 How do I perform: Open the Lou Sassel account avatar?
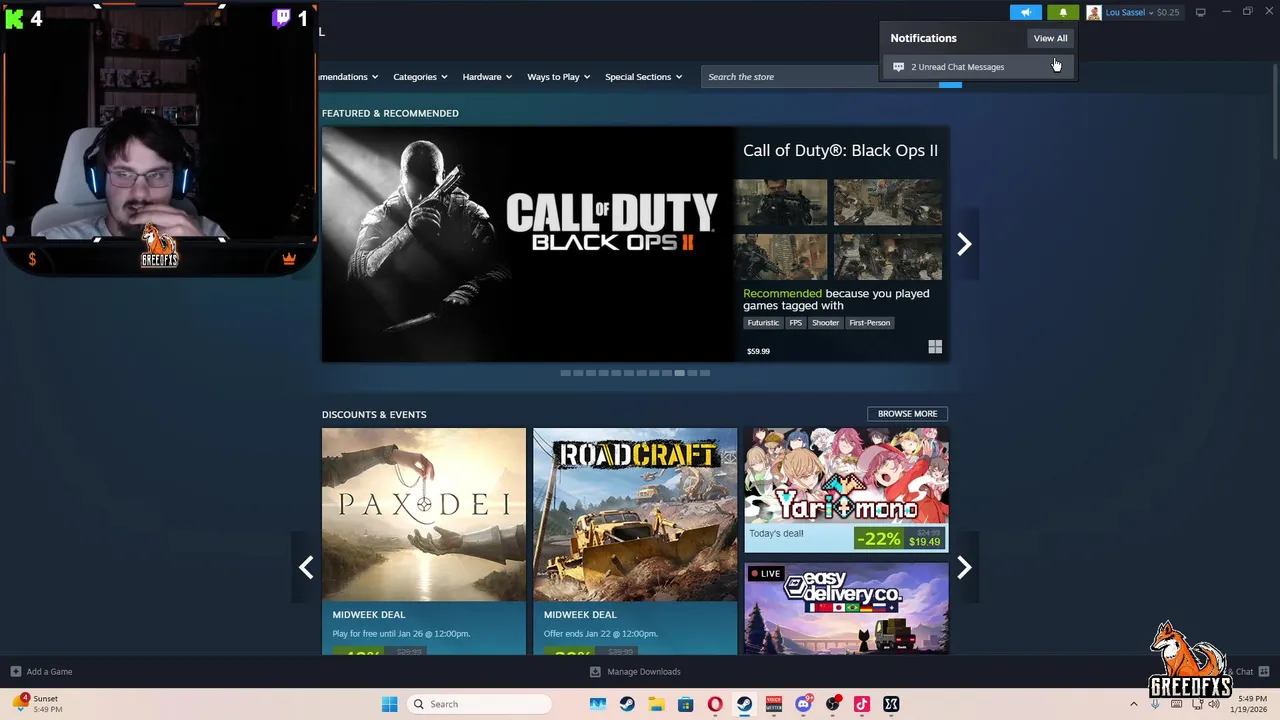[1094, 12]
